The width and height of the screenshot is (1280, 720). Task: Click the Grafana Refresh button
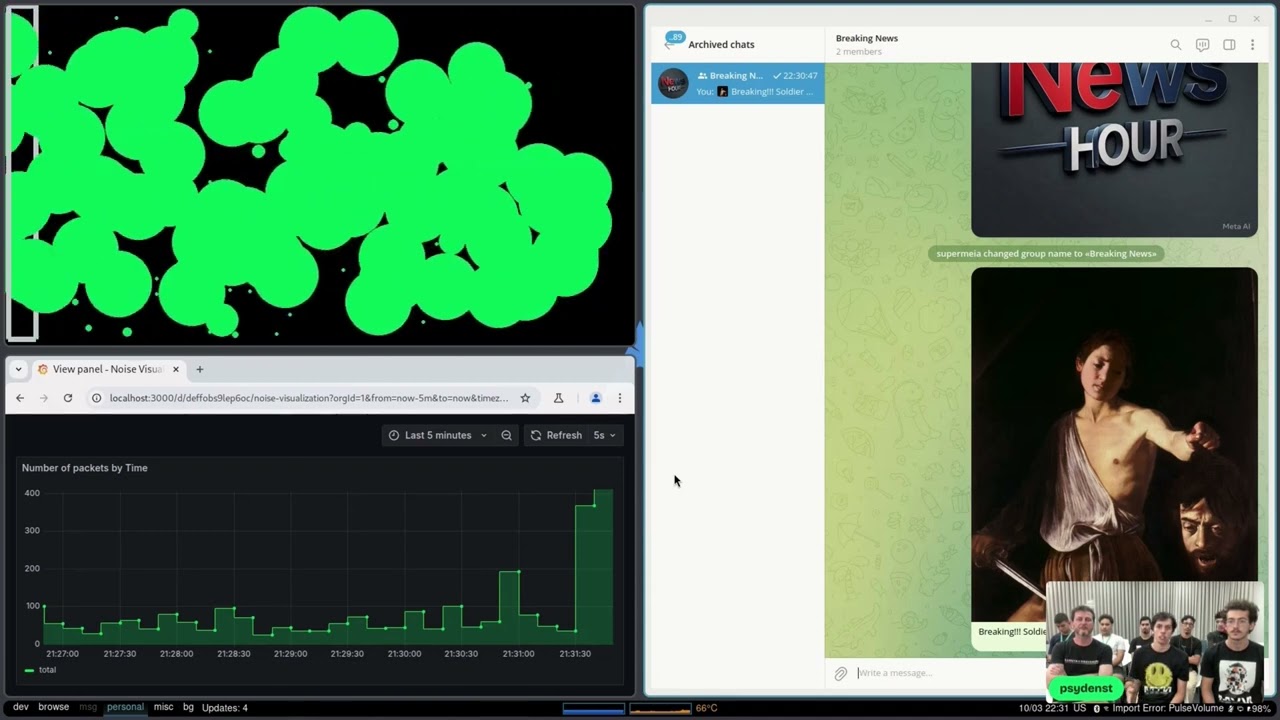556,435
